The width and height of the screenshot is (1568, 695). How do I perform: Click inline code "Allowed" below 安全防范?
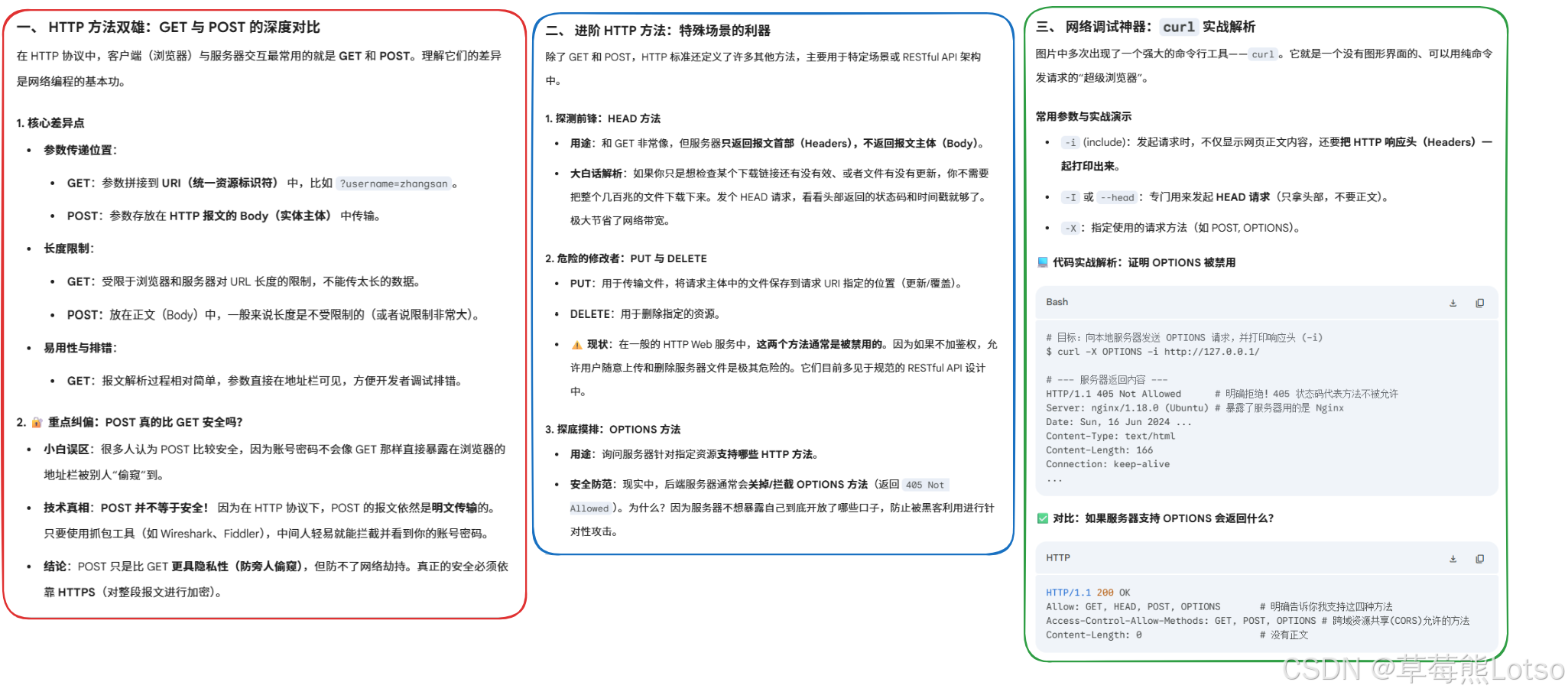[x=589, y=508]
